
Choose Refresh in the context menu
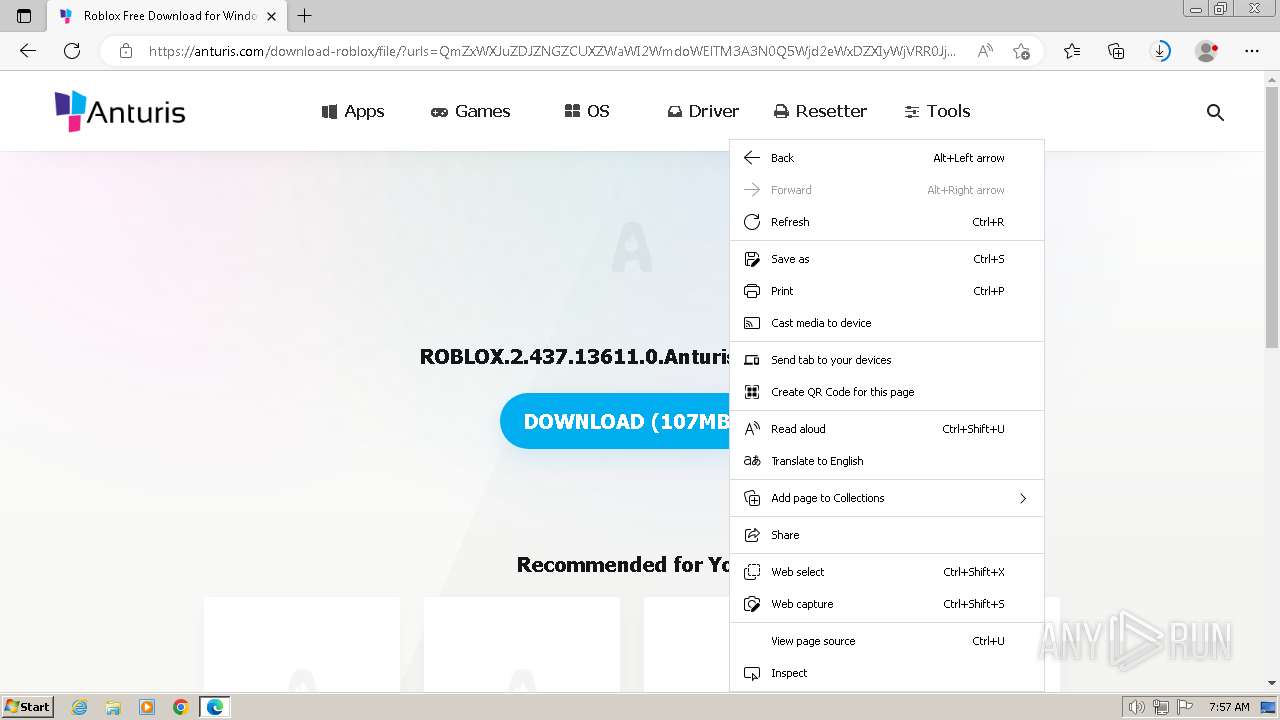click(x=887, y=222)
